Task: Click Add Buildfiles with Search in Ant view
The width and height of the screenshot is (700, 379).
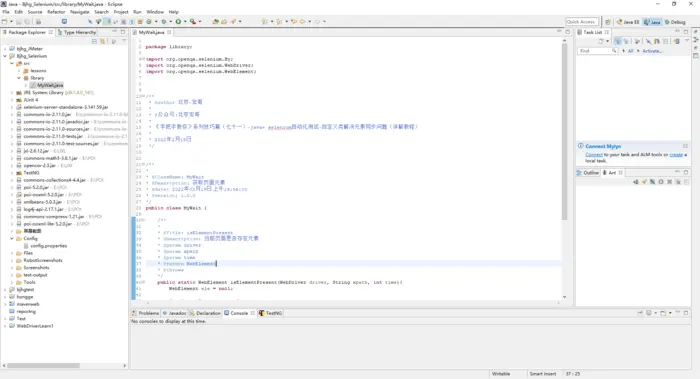Action: (644, 182)
